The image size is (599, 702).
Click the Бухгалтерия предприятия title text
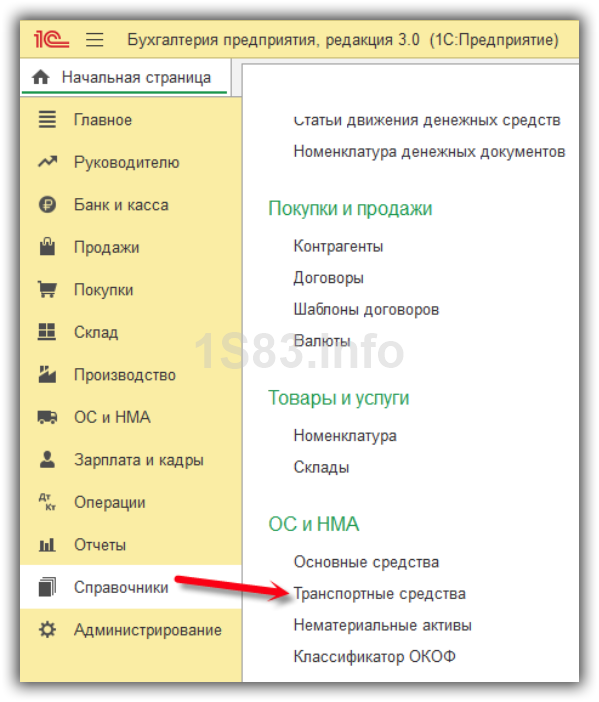[343, 40]
